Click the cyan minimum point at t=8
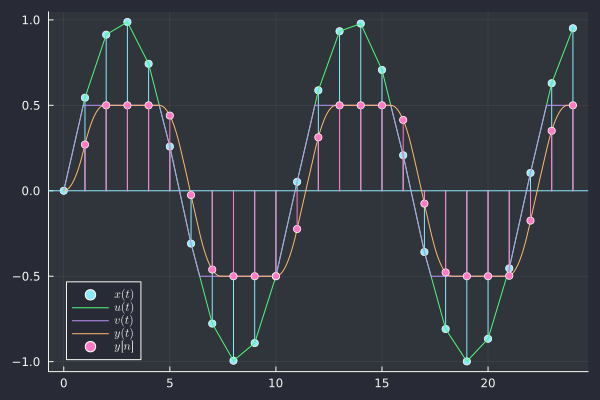This screenshot has width=600, height=400. [233, 360]
